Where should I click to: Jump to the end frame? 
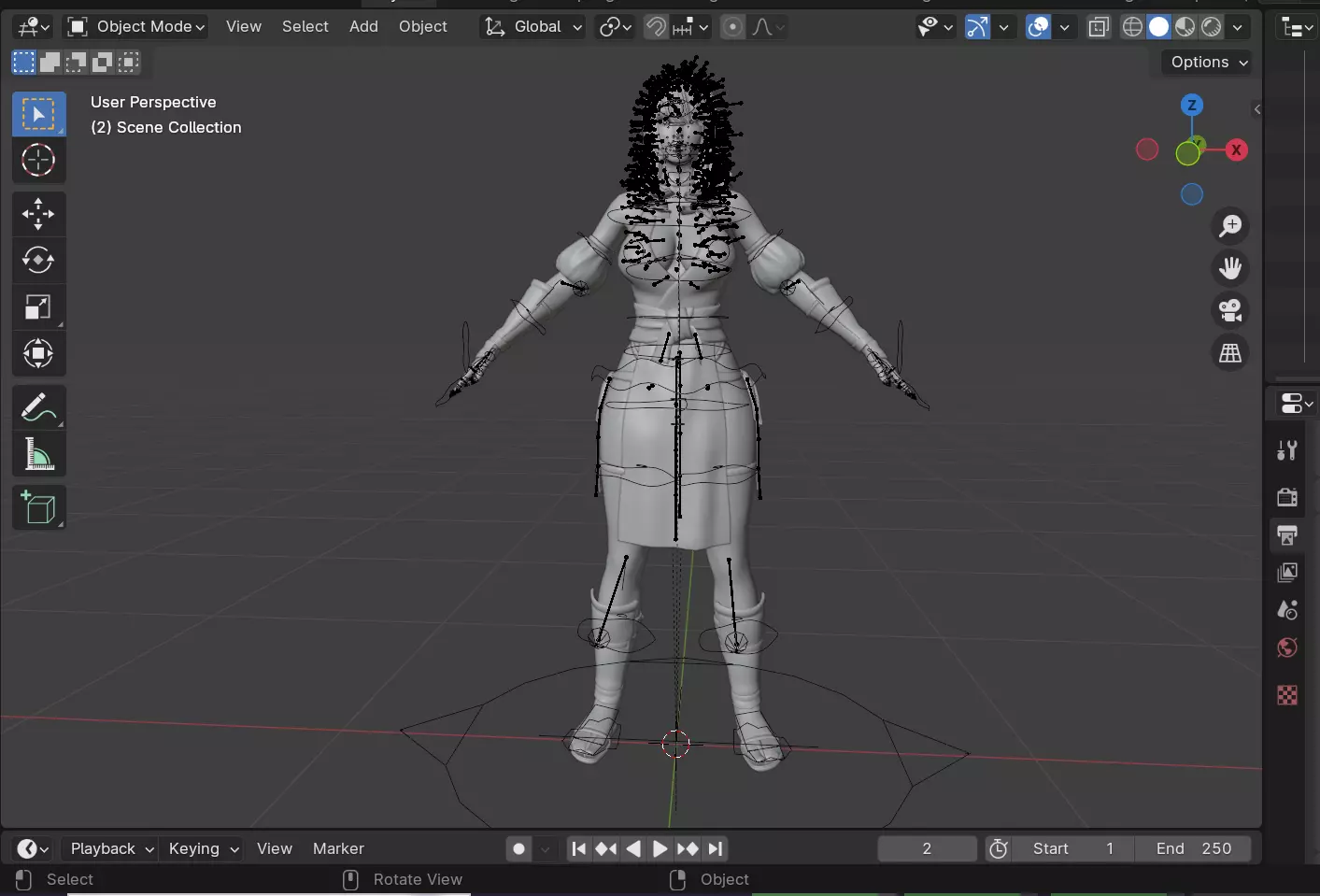coord(715,848)
